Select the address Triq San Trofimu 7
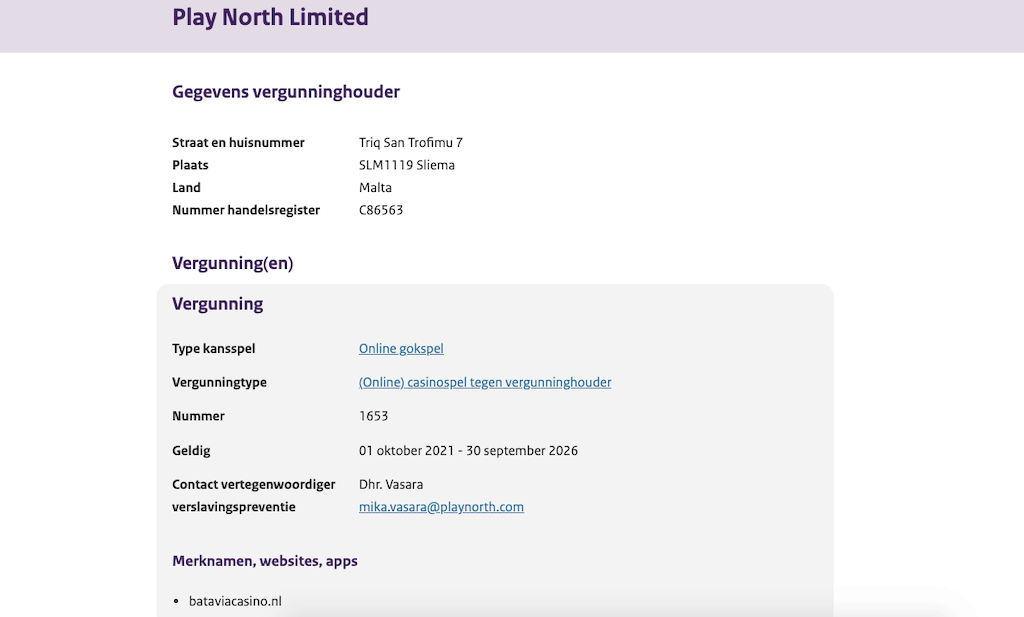The height and width of the screenshot is (617, 1024). [x=411, y=142]
